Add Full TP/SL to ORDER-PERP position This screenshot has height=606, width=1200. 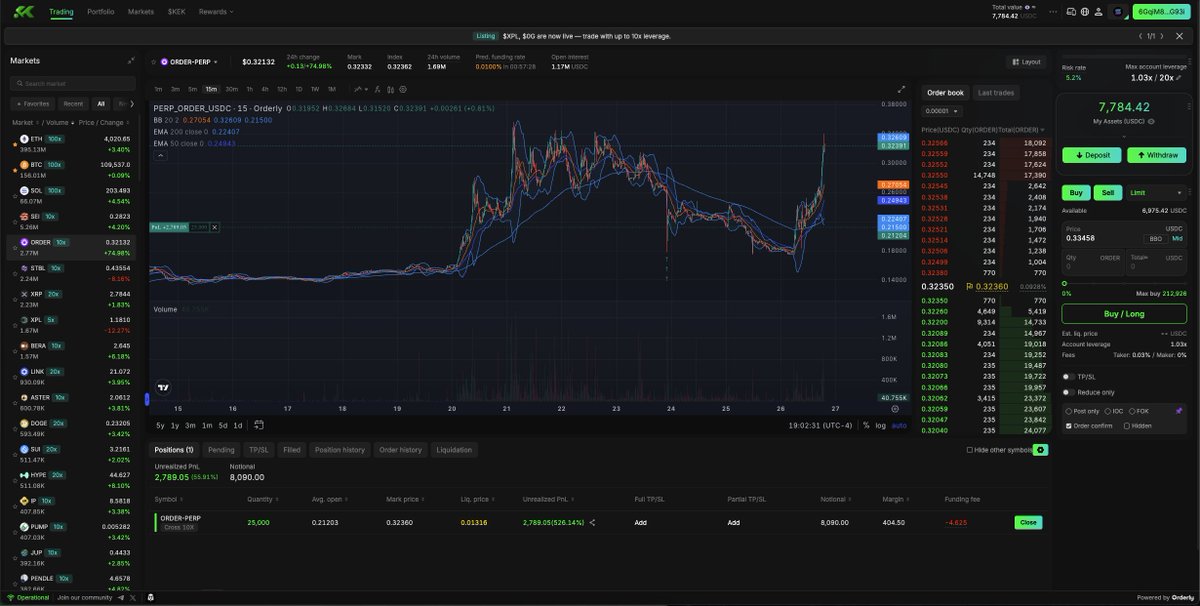tap(641, 522)
